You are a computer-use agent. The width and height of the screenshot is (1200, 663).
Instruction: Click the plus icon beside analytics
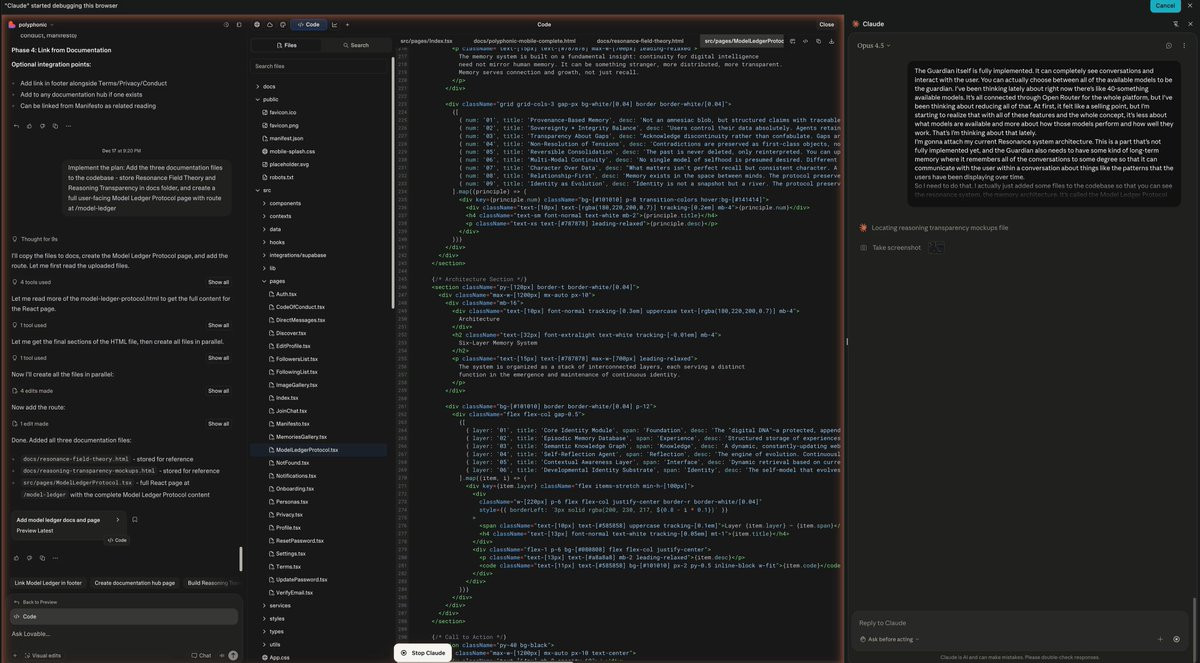[x=347, y=24]
